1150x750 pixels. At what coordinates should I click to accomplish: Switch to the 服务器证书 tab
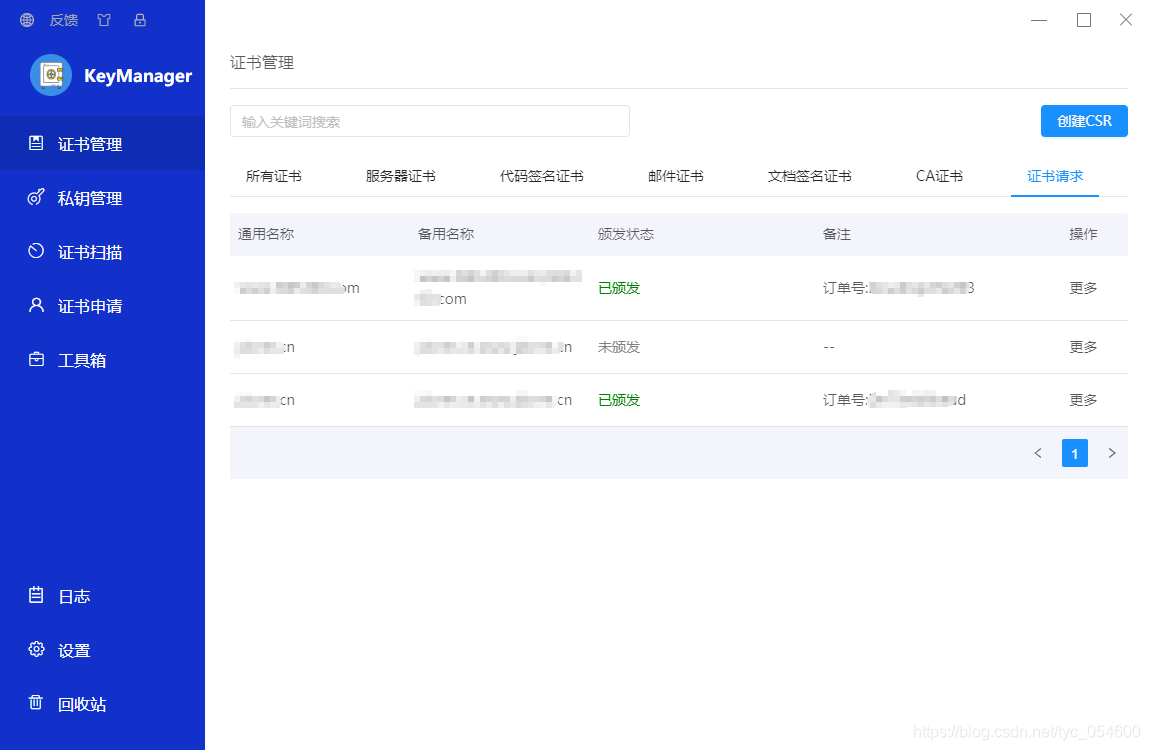coord(401,174)
